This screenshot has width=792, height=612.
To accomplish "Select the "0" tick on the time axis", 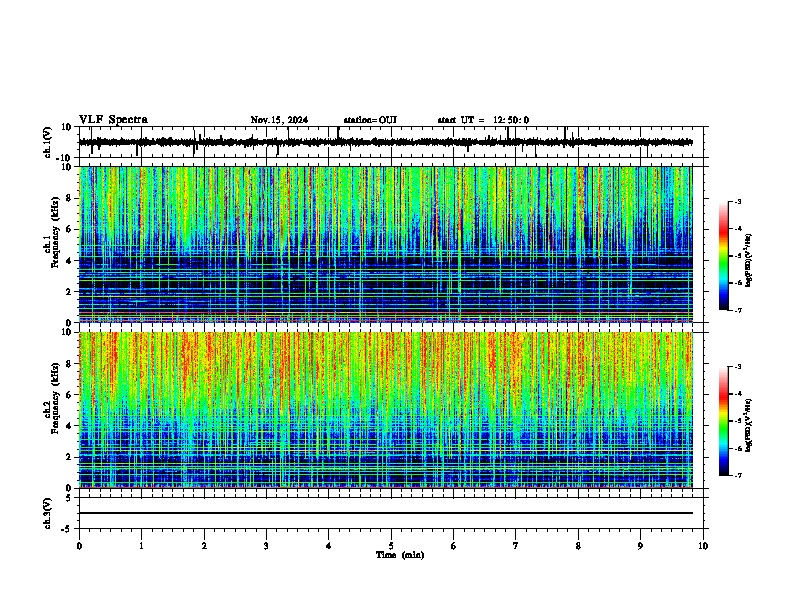I will pyautogui.click(x=79, y=546).
